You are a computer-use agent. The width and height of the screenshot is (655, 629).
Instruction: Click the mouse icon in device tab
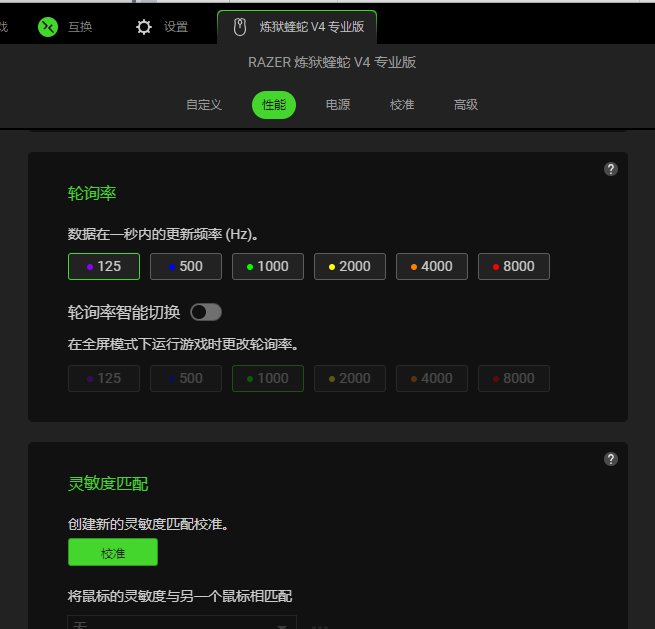tap(240, 27)
